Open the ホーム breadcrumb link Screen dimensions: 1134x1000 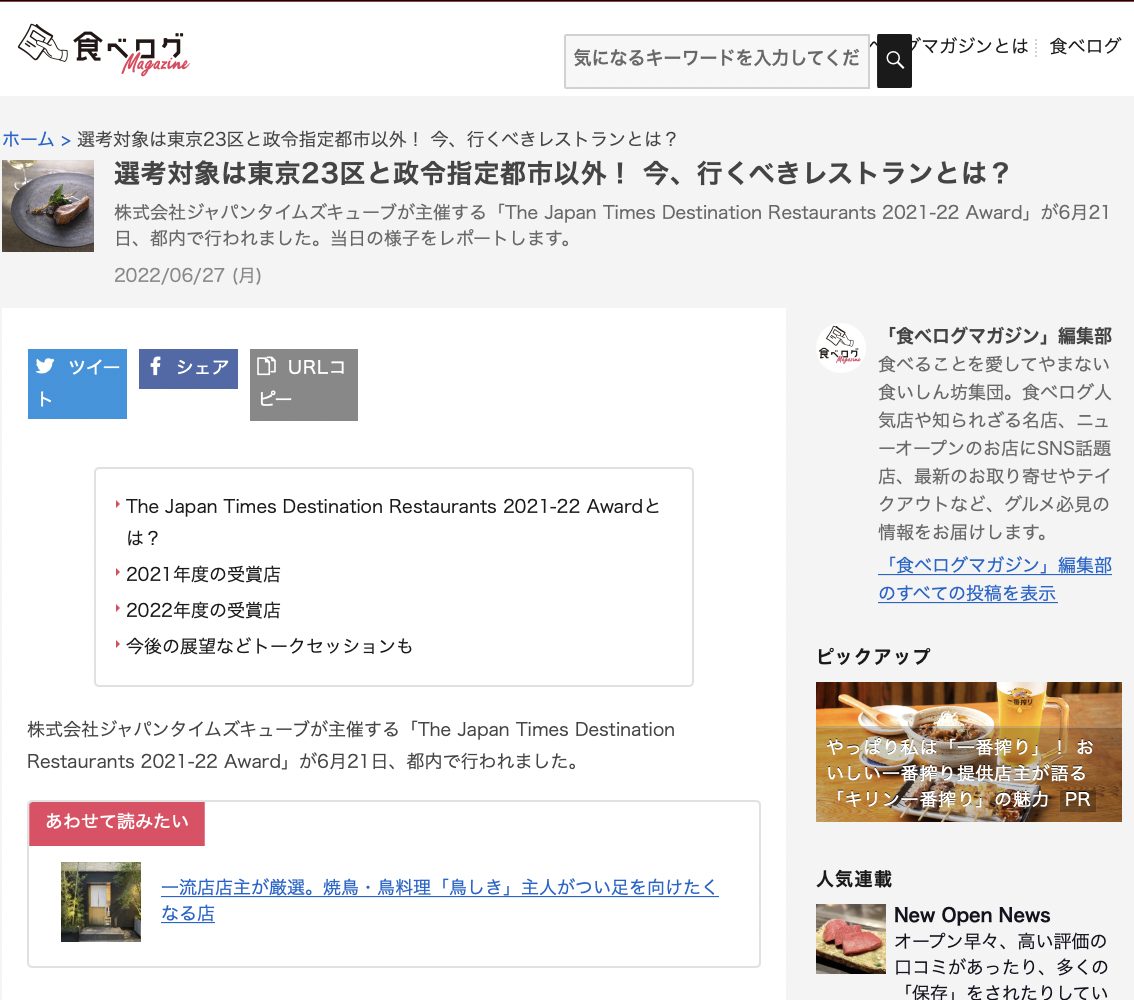pyautogui.click(x=28, y=139)
